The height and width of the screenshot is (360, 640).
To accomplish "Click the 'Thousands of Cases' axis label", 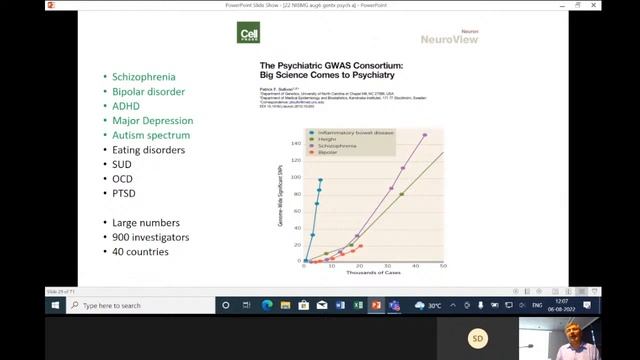I will tap(373, 273).
